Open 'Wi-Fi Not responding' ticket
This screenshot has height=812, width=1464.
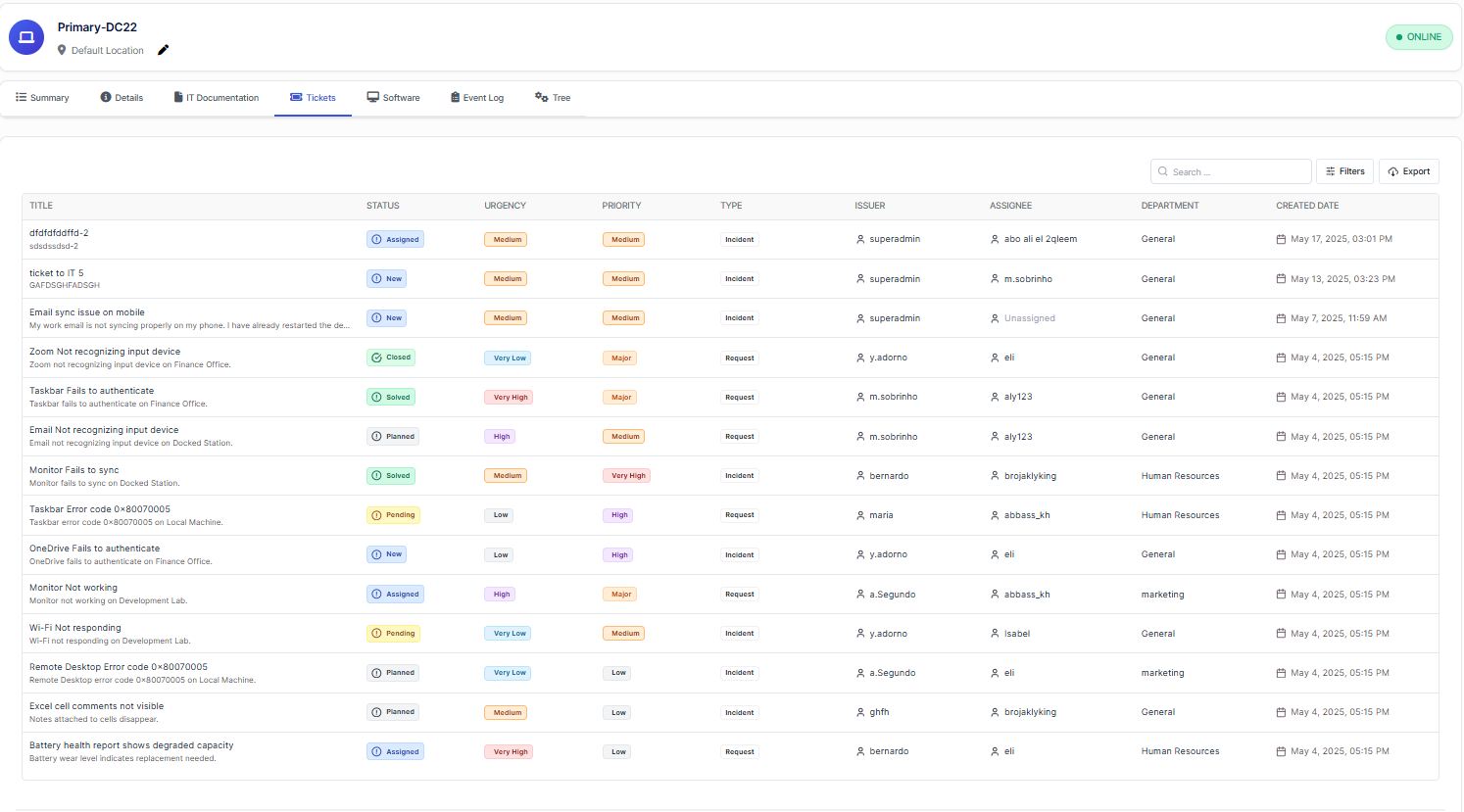point(75,628)
